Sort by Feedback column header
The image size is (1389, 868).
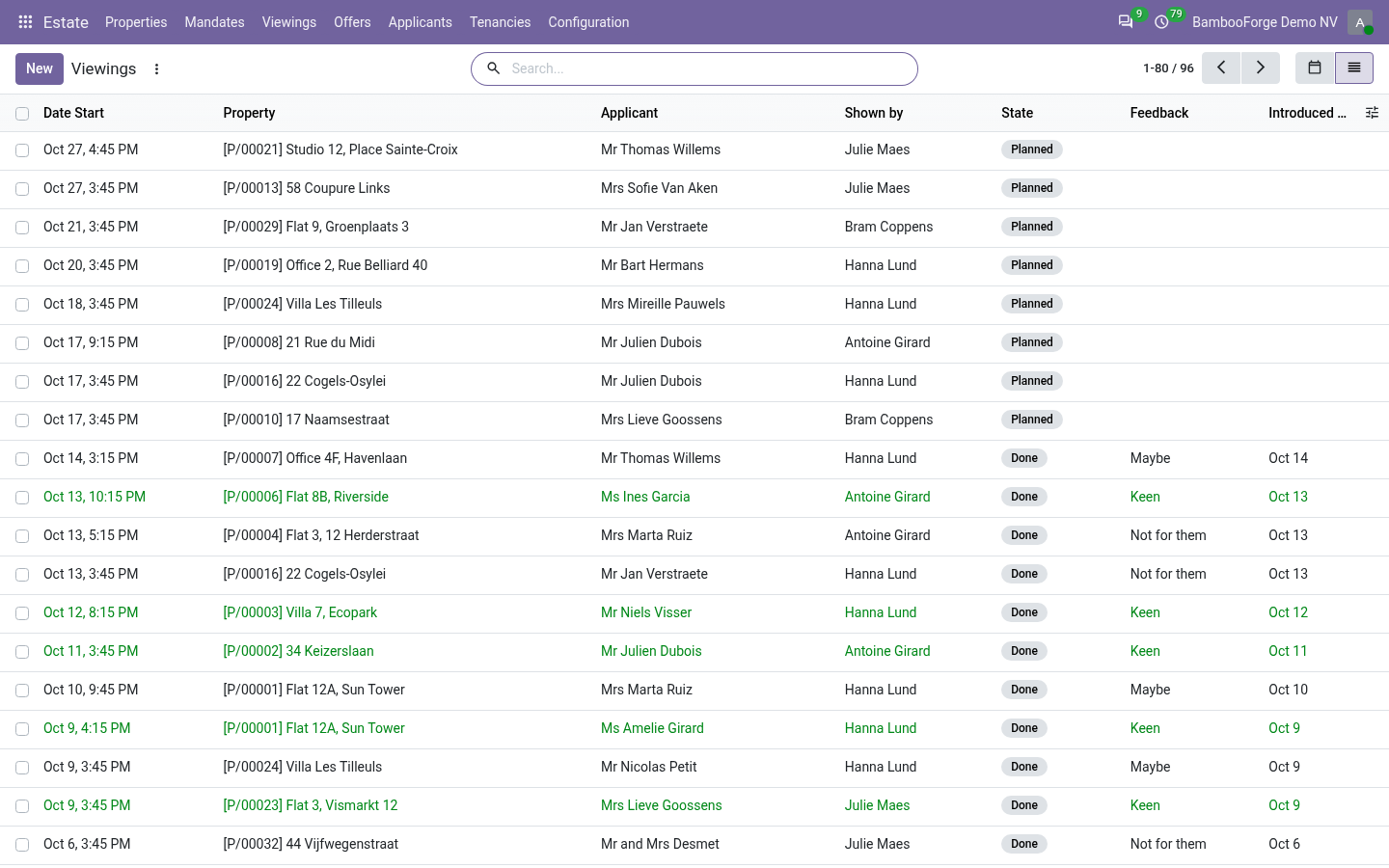tap(1159, 113)
